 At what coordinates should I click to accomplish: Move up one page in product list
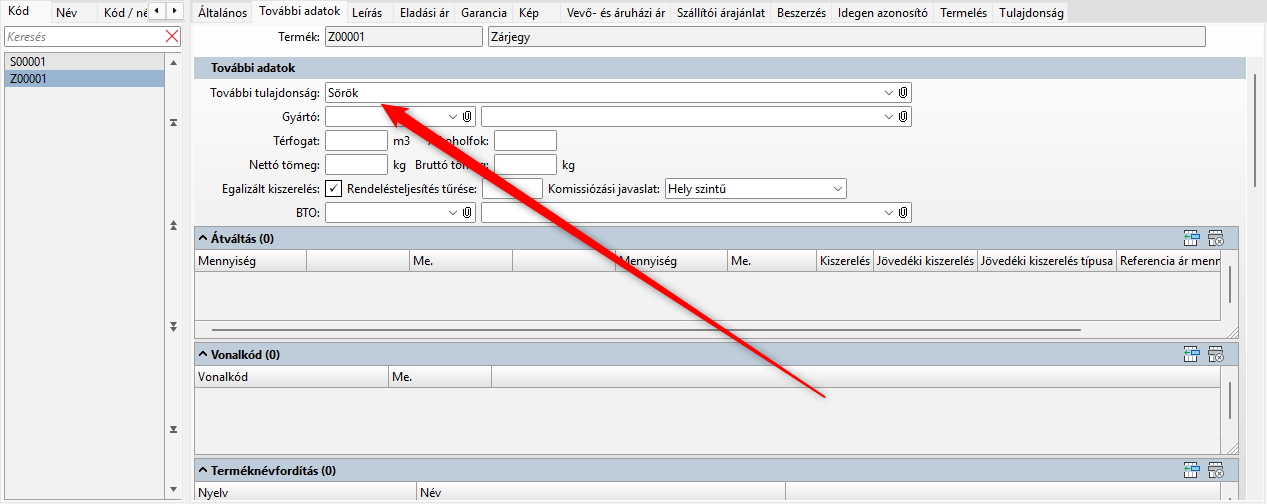pyautogui.click(x=173, y=225)
